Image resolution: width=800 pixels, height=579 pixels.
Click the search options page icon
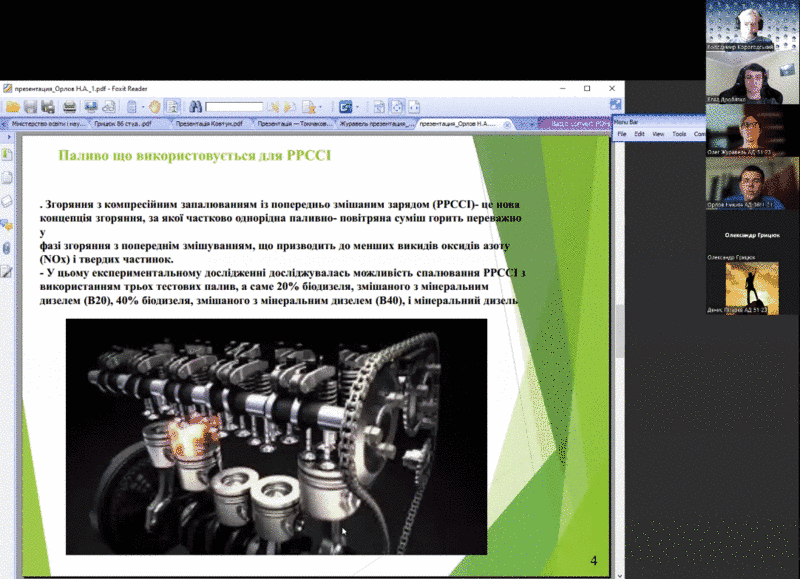[x=308, y=107]
